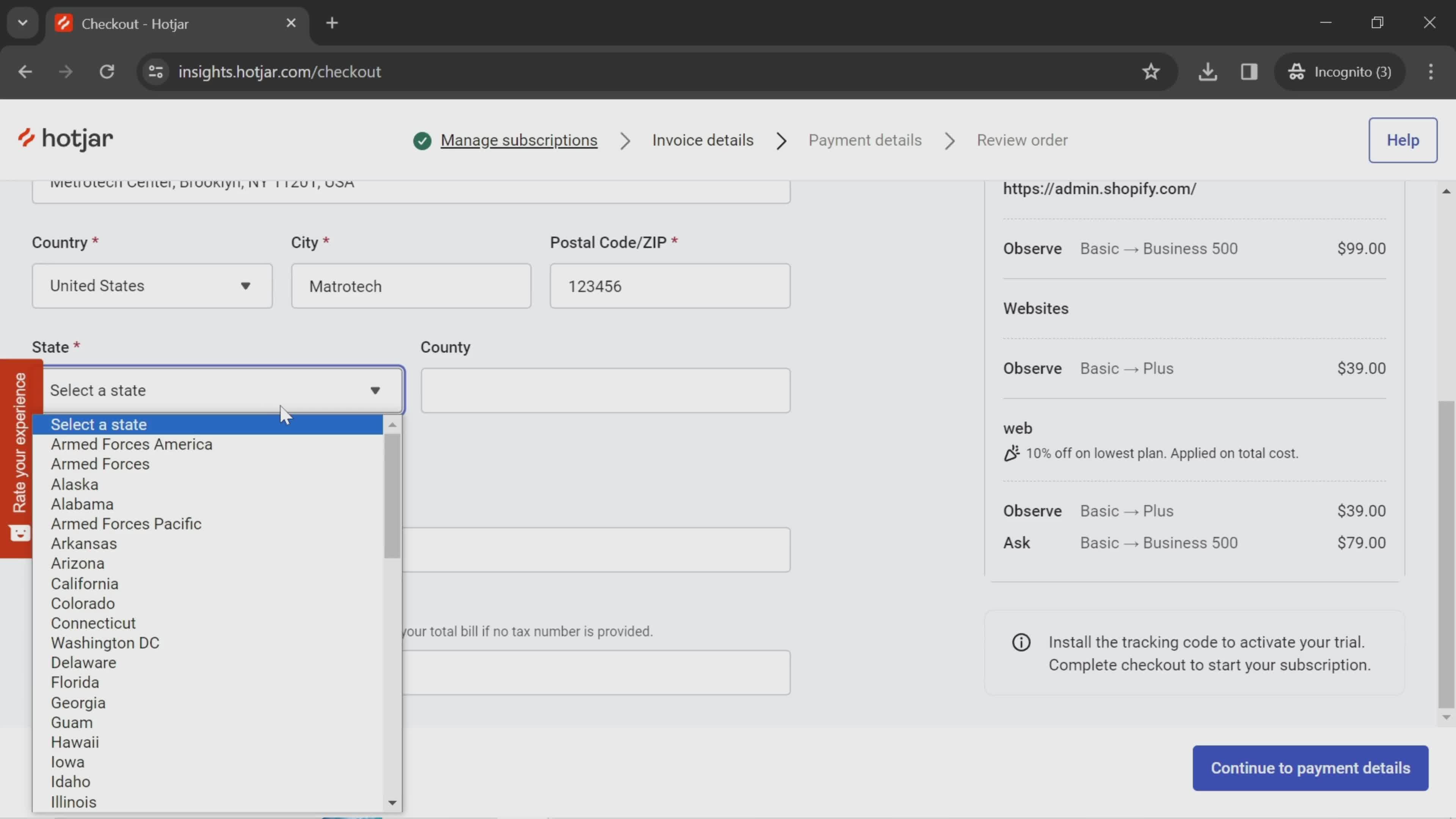Click the discount party icon under web
The image size is (1456, 819).
[1011, 453]
